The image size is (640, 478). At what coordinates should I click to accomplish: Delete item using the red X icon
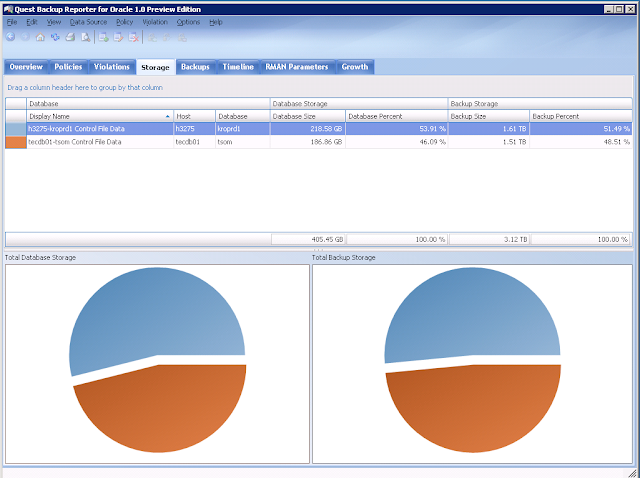[x=133, y=37]
